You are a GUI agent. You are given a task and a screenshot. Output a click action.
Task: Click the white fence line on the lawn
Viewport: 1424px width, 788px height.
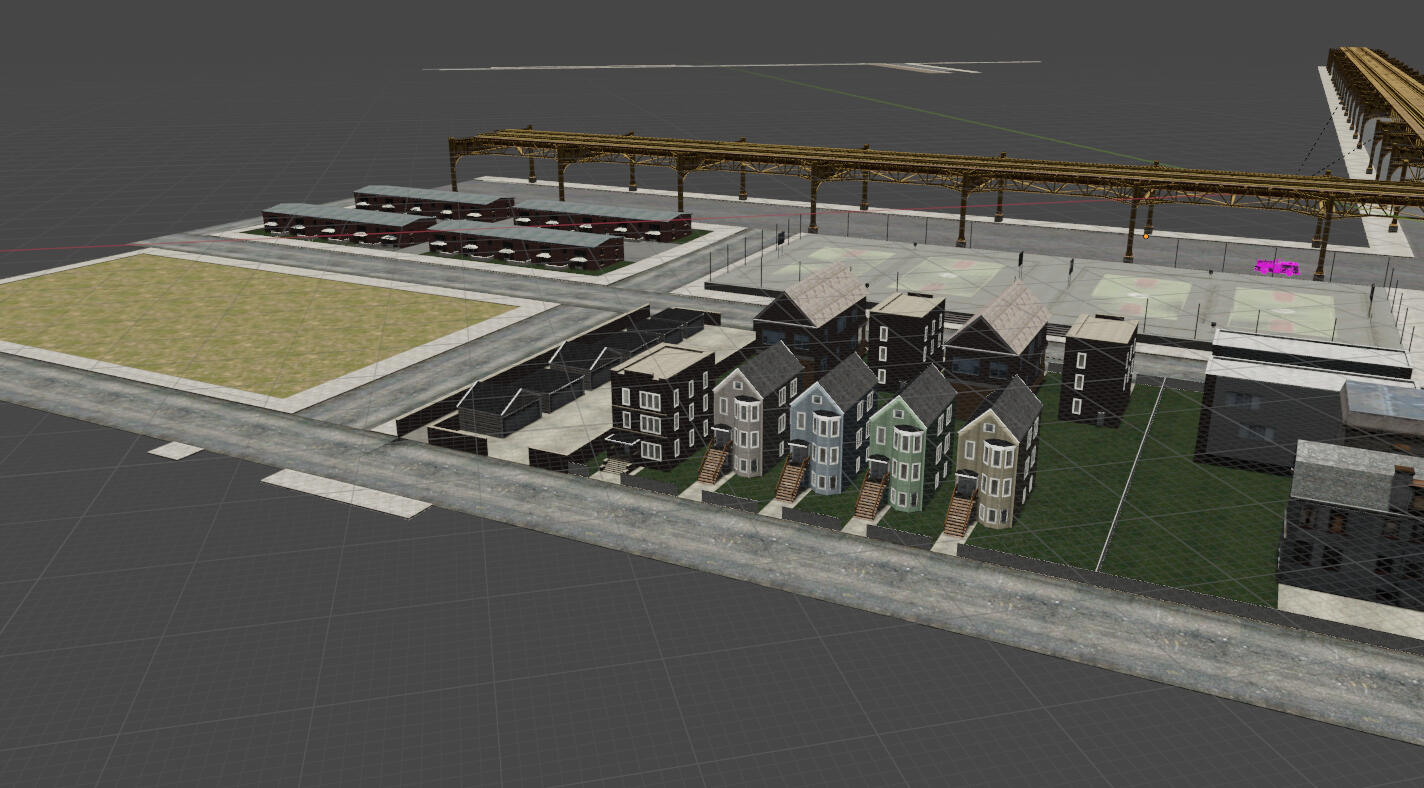pos(1132,474)
